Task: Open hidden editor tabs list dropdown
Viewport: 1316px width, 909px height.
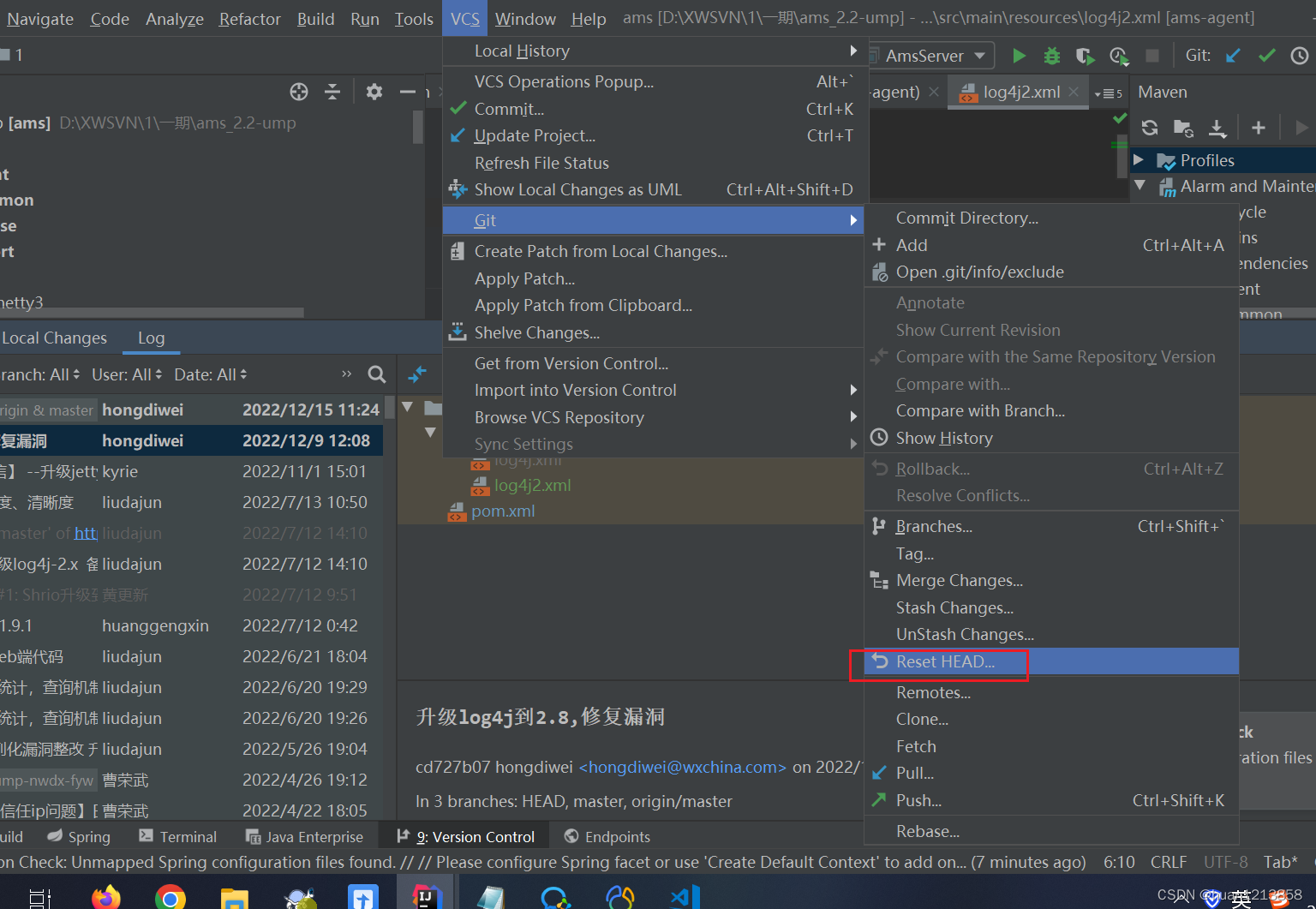Action: click(x=1109, y=93)
